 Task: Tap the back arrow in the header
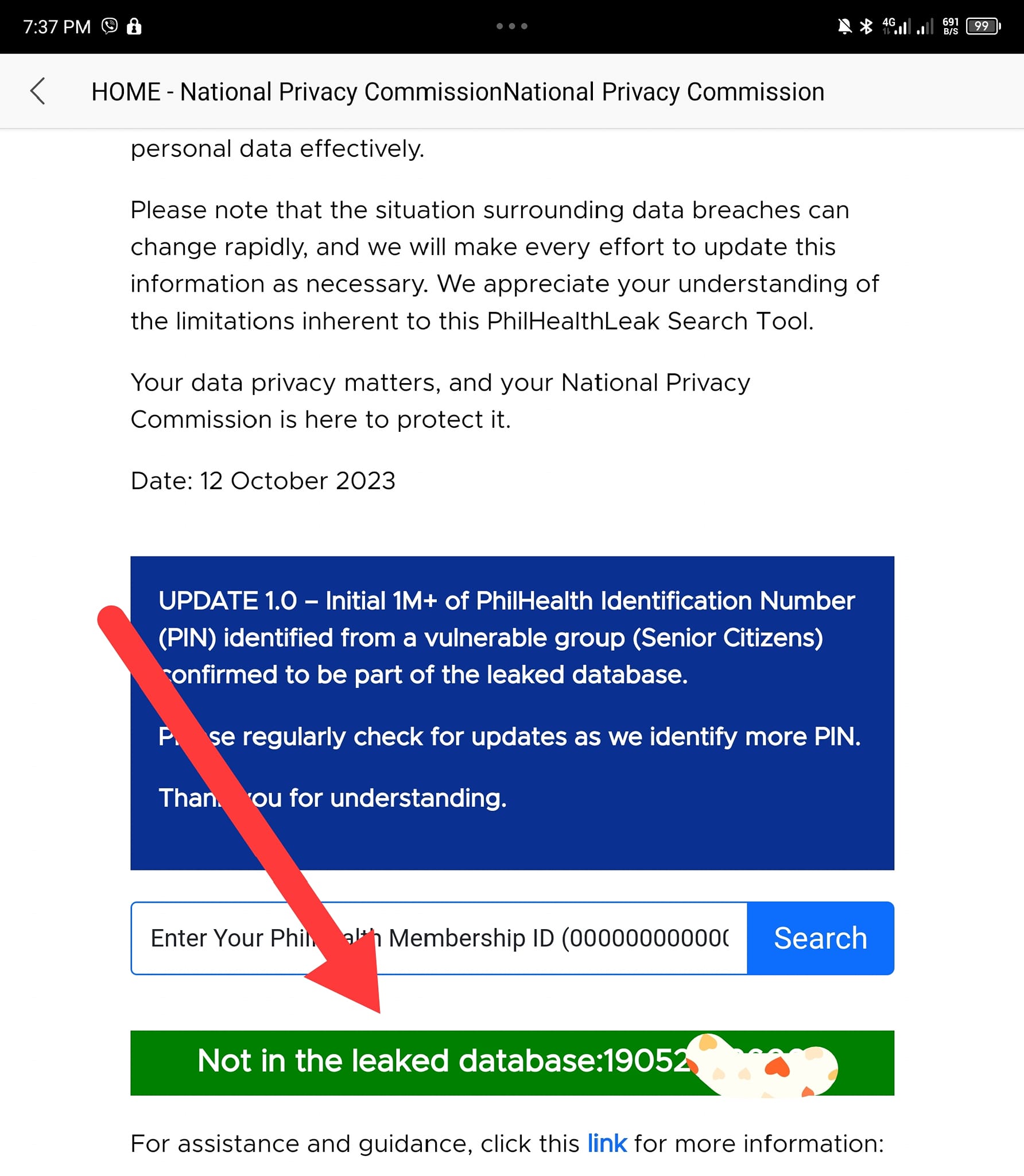click(x=38, y=91)
